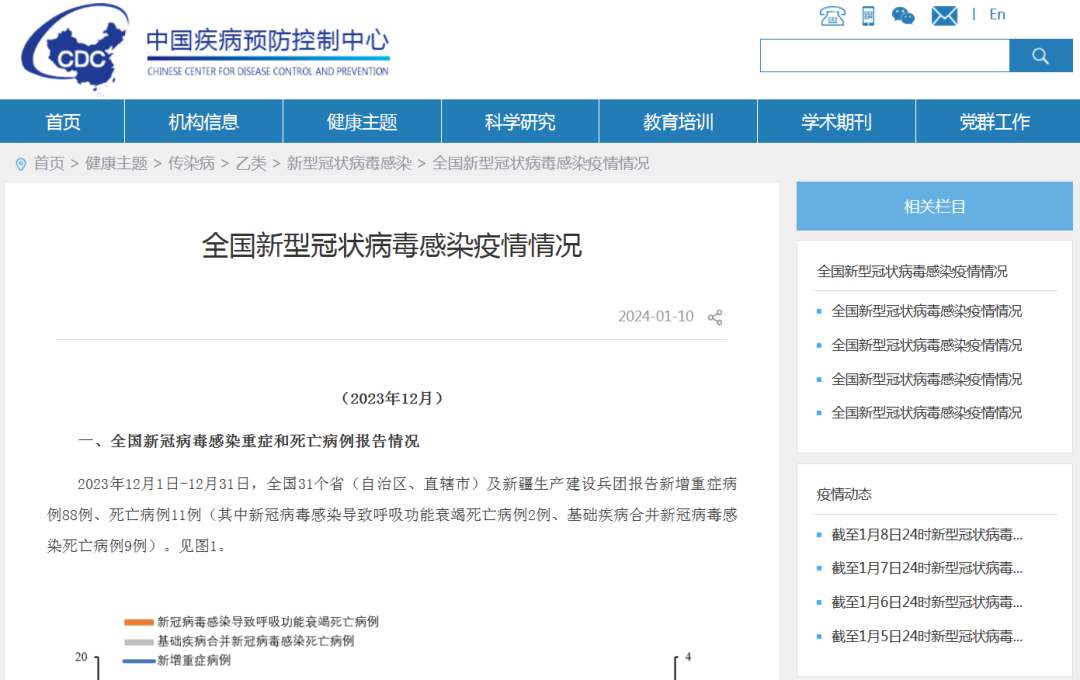
Task: Click the gray legend swatch for 基础疾病合并死亡病例
Action: [138, 641]
